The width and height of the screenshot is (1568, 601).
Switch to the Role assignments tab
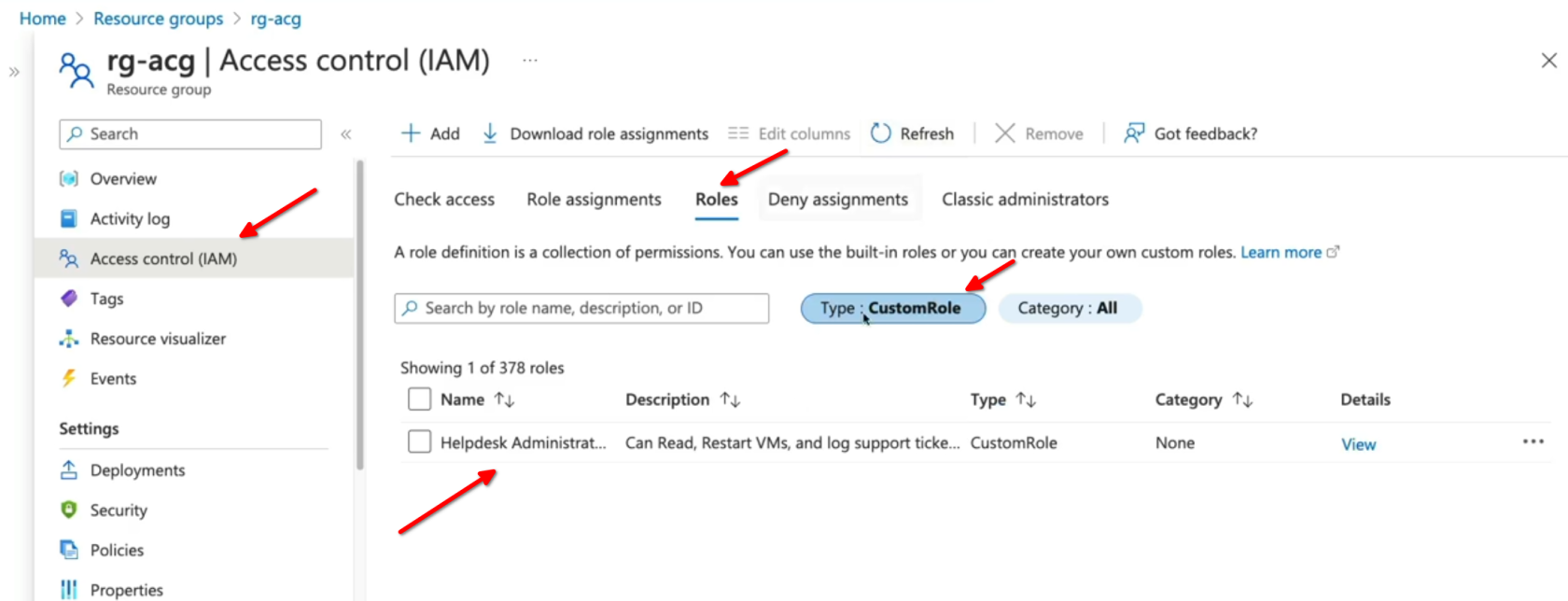point(594,200)
